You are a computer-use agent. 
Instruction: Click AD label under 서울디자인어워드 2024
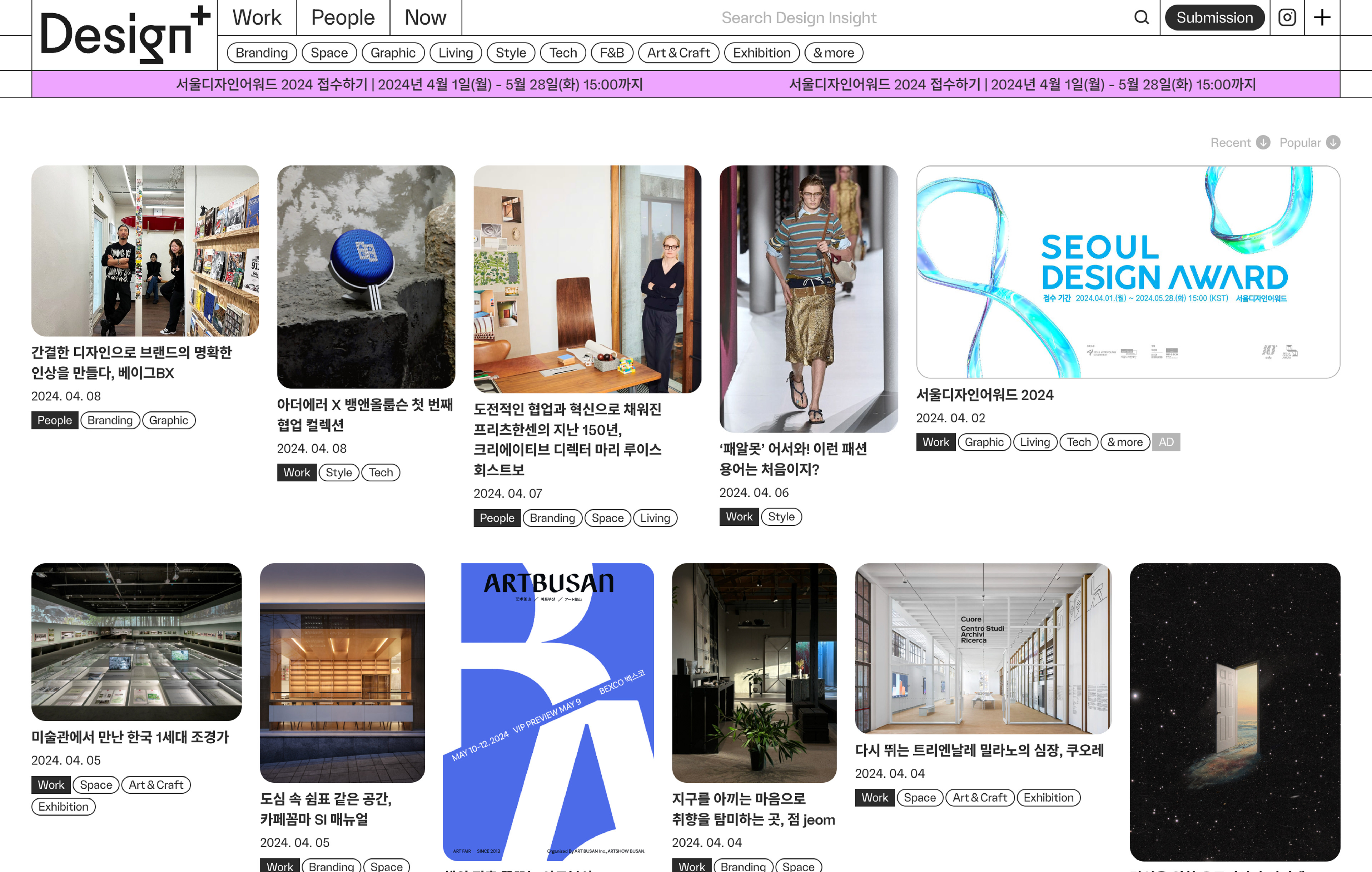point(1166,442)
